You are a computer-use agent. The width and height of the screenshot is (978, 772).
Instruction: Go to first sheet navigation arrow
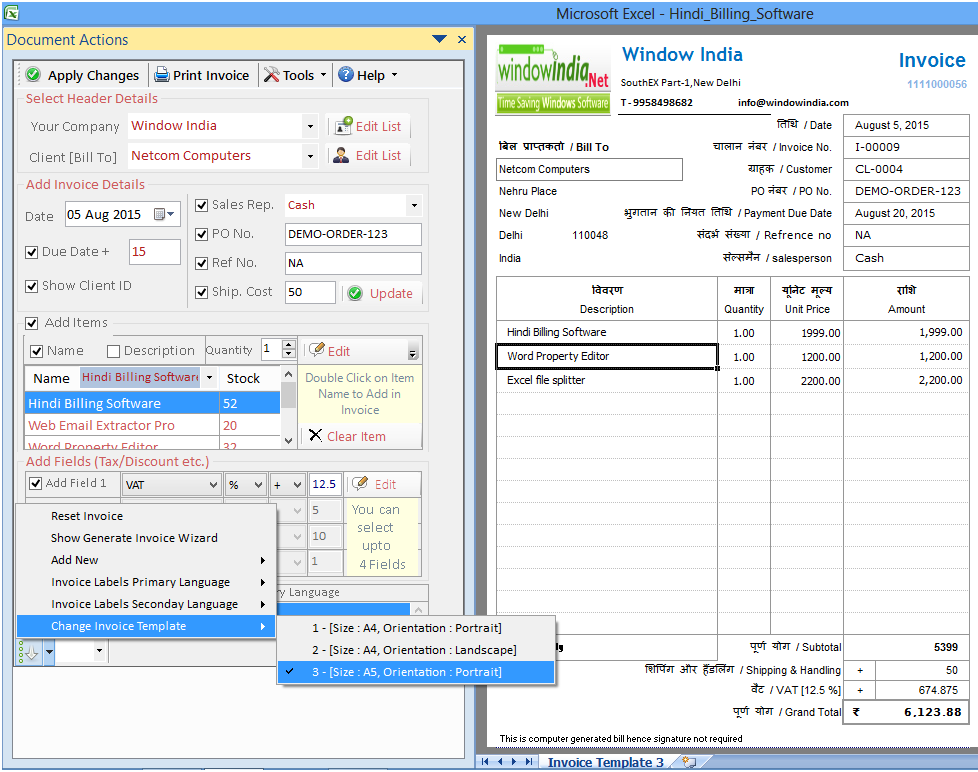coord(485,761)
